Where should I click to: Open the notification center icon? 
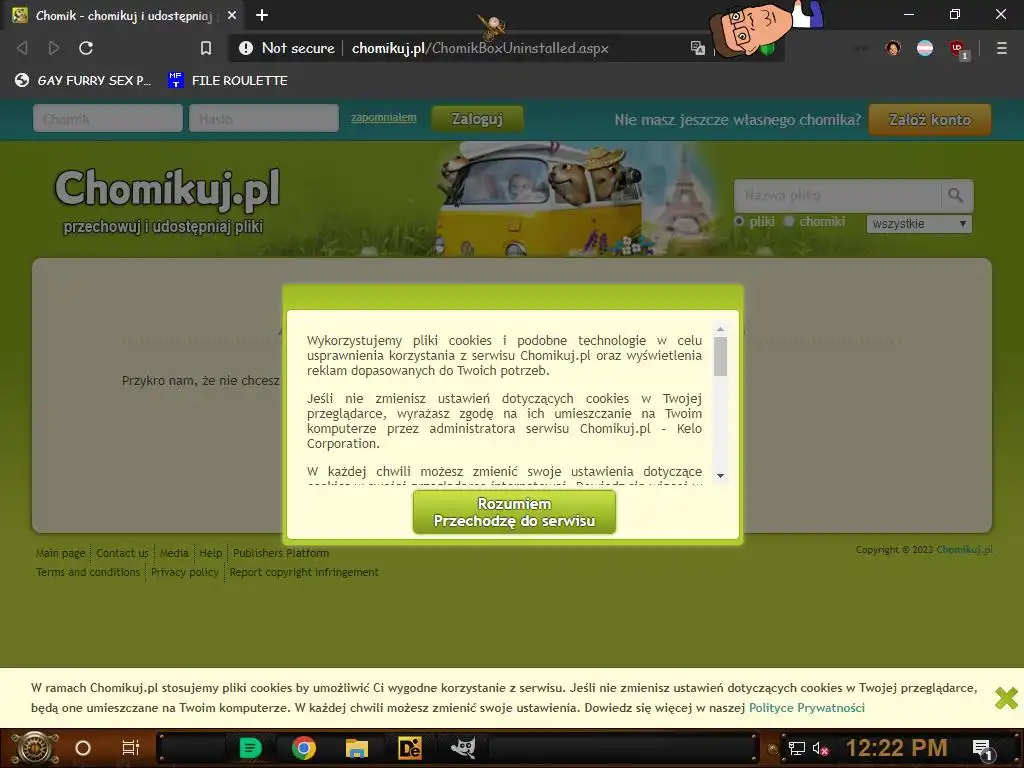pyautogui.click(x=982, y=749)
